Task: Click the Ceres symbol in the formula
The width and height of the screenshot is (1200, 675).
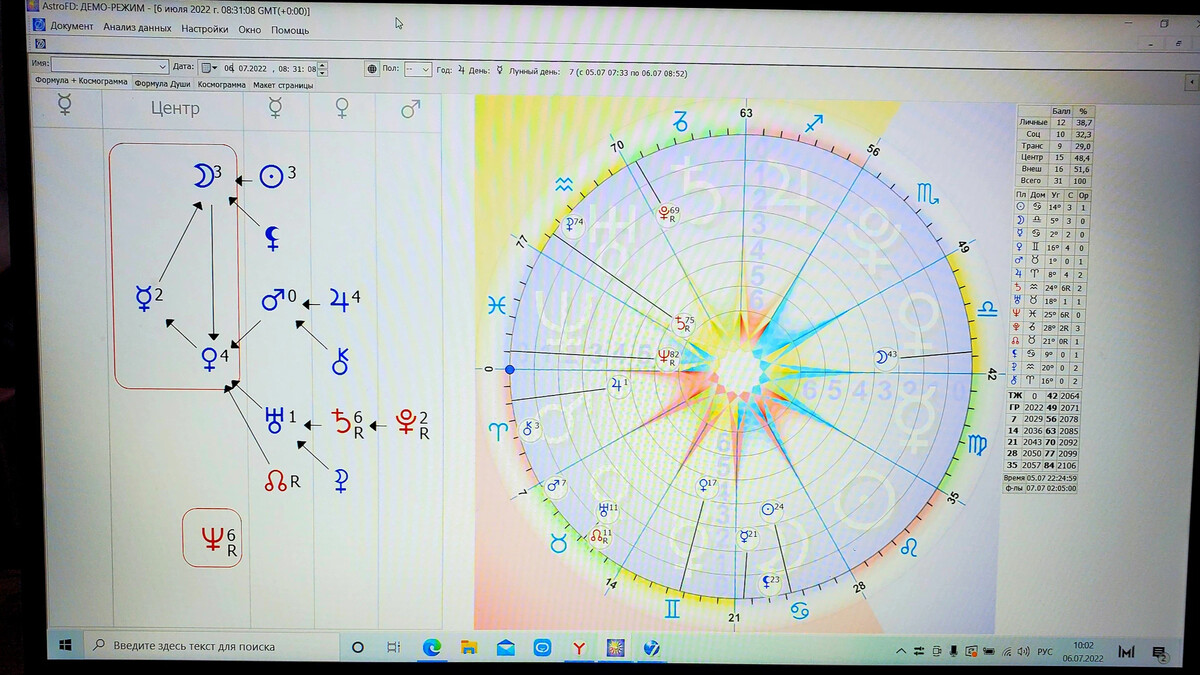Action: point(341,481)
